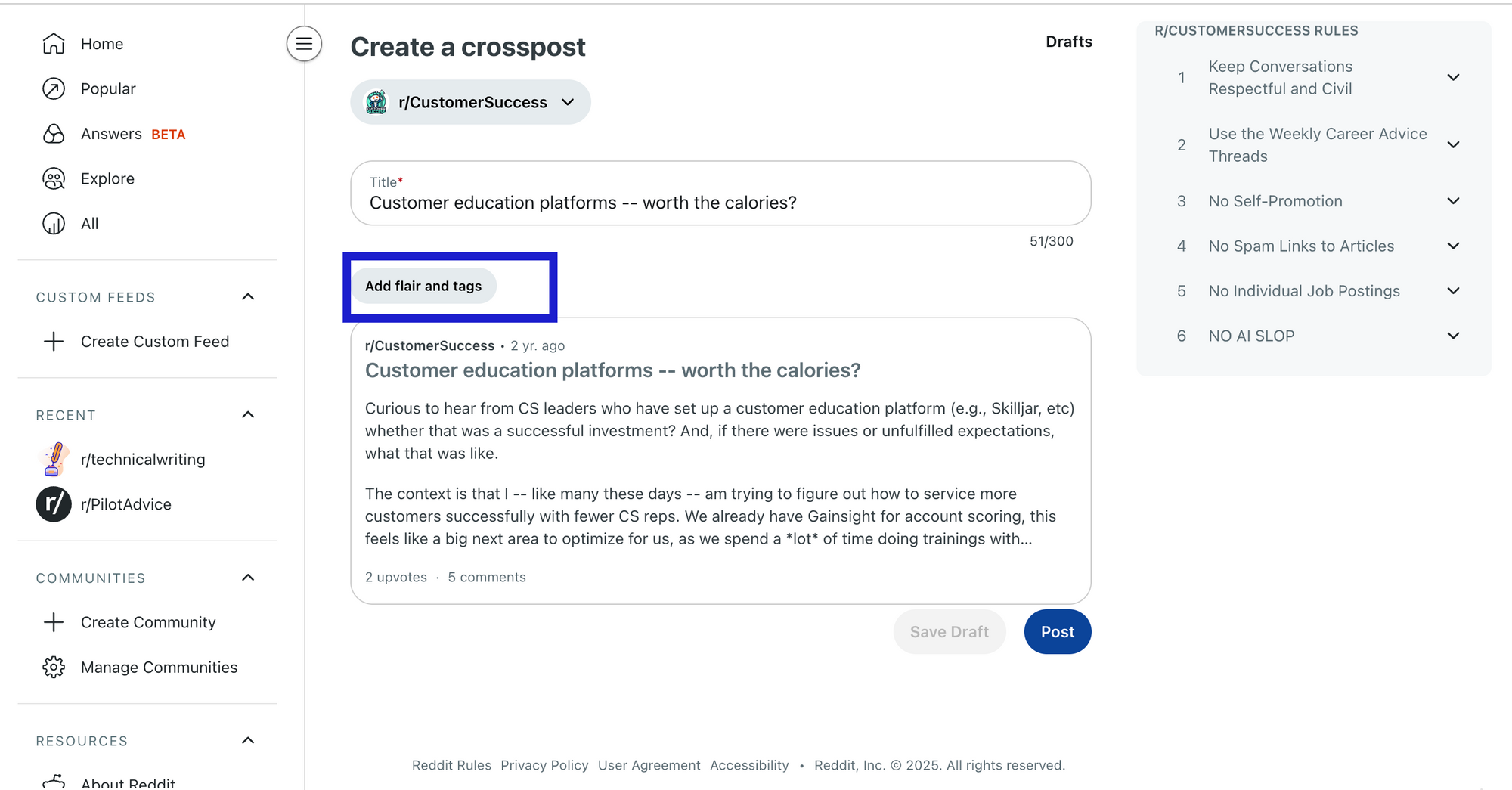Click the r/PilotAdvice community icon
Viewport: 1512px width, 790px height.
pos(53,504)
